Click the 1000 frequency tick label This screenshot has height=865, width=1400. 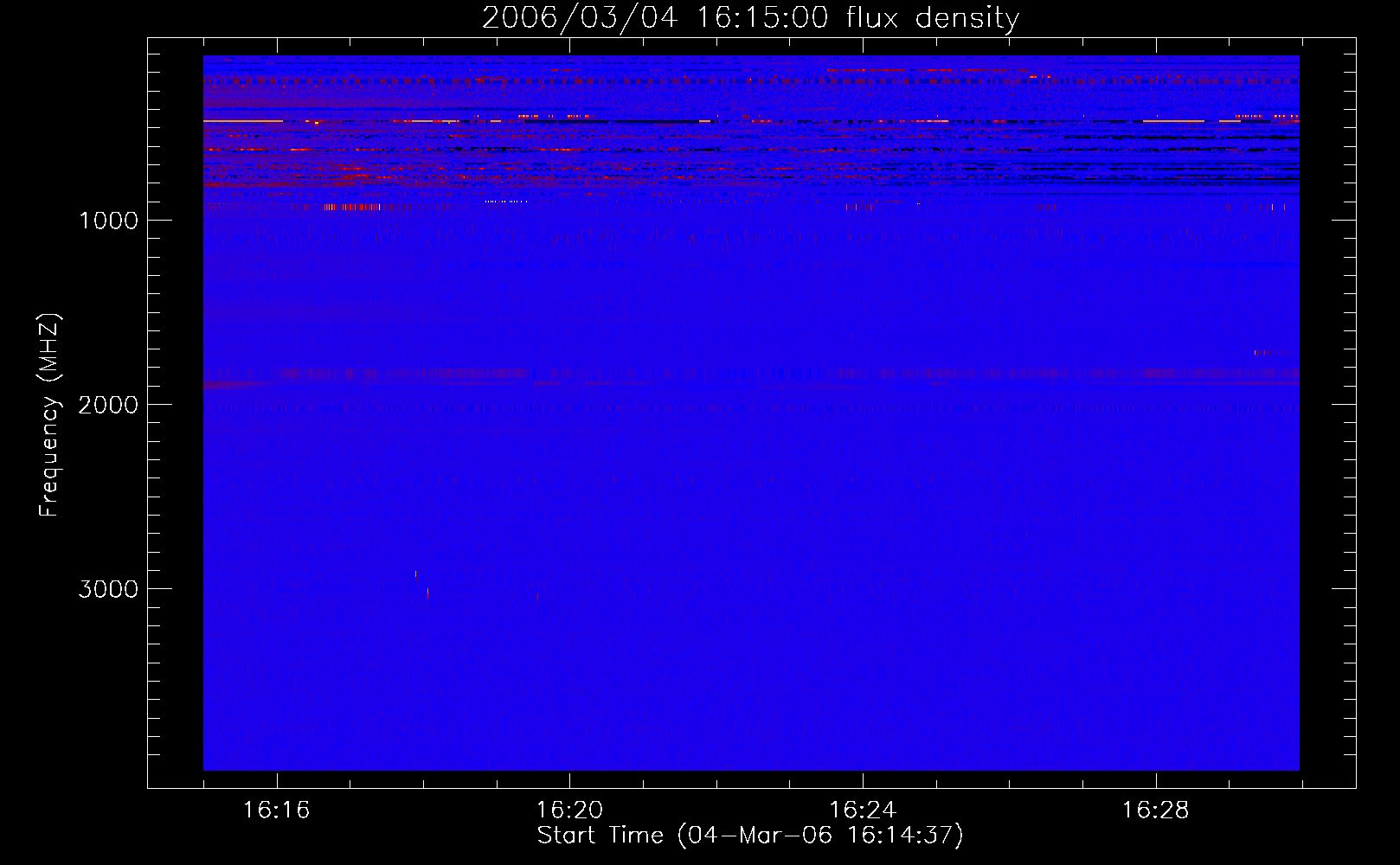click(108, 221)
